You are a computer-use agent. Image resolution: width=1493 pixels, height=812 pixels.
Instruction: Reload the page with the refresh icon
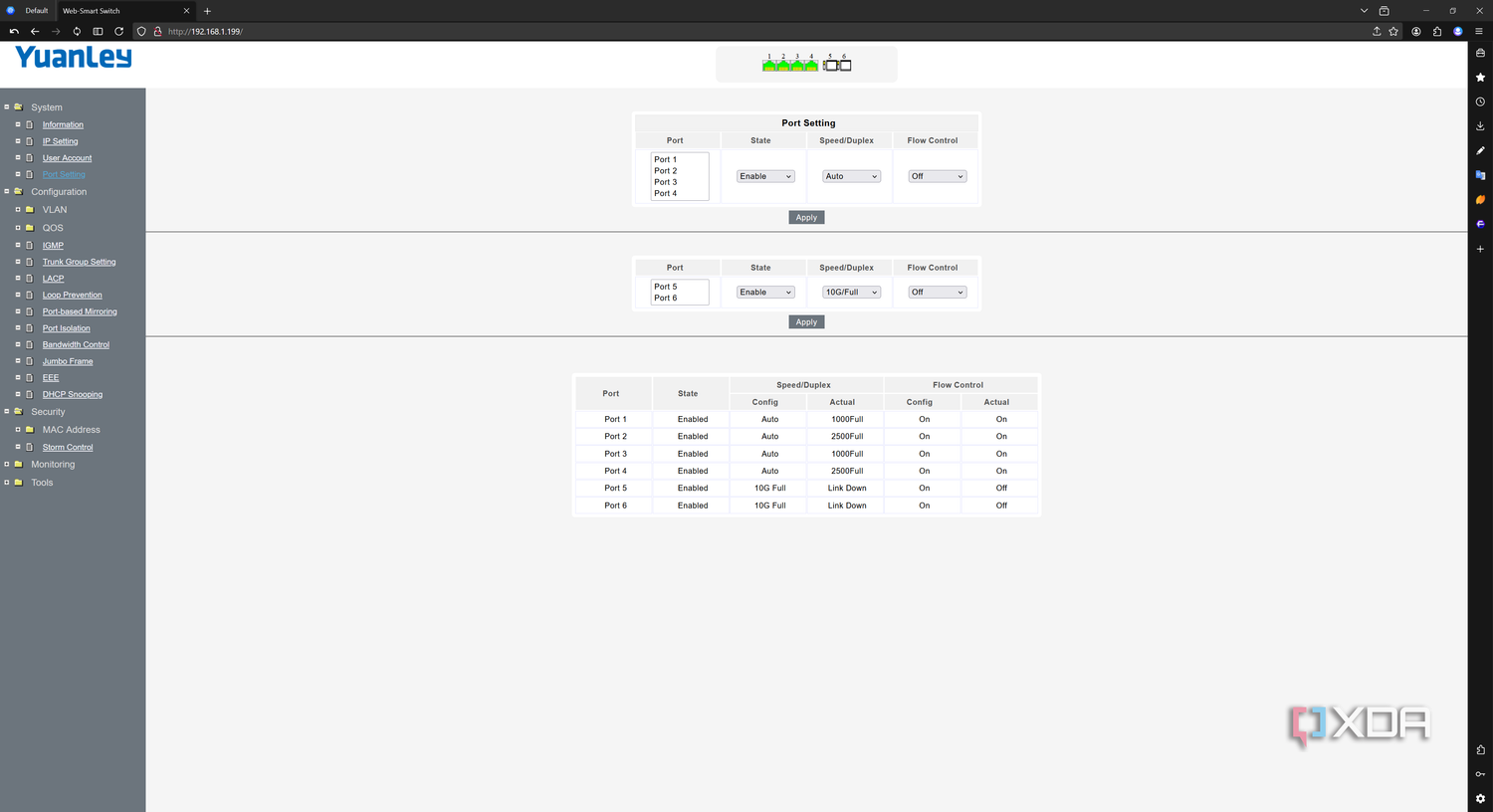click(118, 32)
